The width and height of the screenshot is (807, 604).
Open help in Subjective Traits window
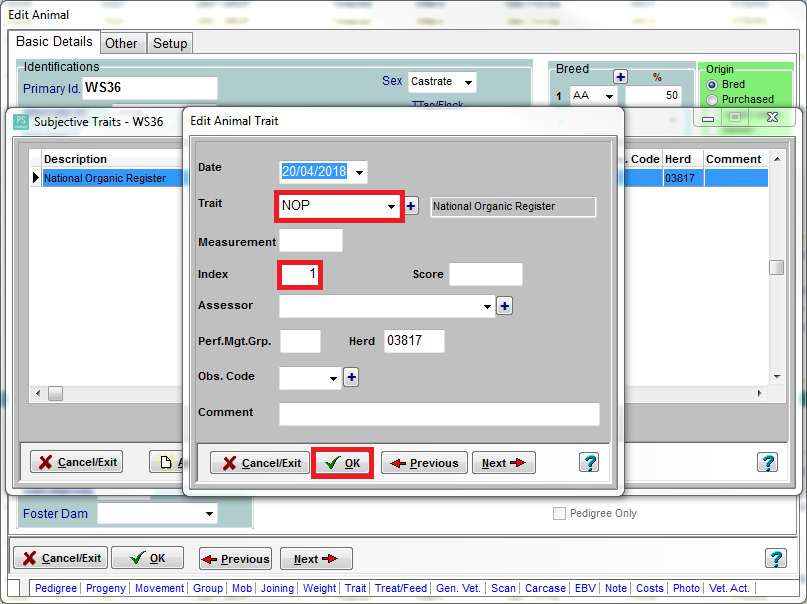coord(767,462)
